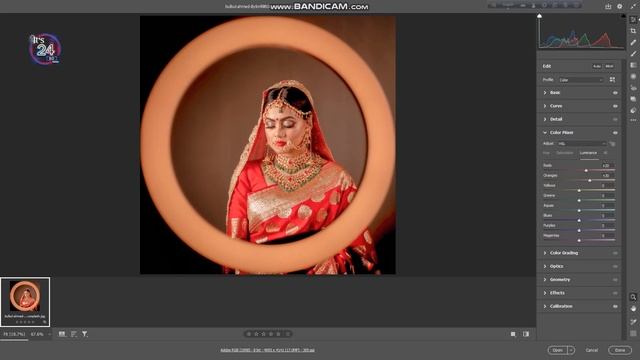Toggle the color sampler eyedropper tool
This screenshot has height=360, width=640.
[x=633, y=322]
